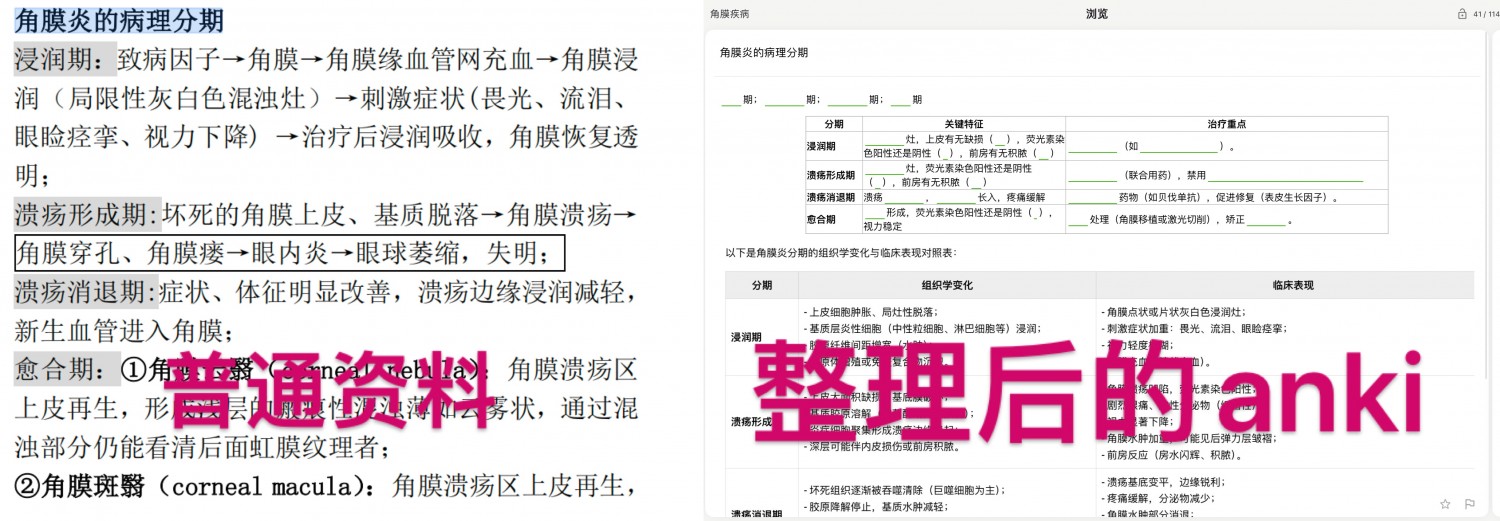The width and height of the screenshot is (1500, 521).
Task: Click highlighted 溃疡消退期 heading in left document
Action: coord(87,292)
